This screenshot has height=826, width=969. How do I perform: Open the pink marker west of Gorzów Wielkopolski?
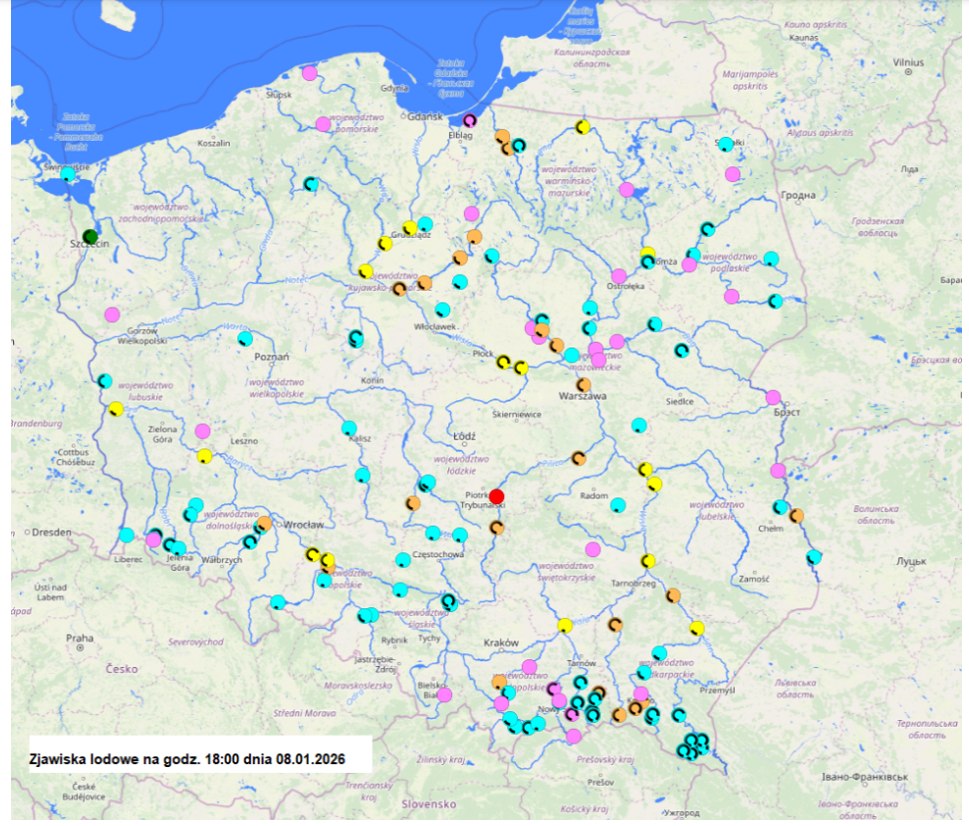tap(112, 314)
